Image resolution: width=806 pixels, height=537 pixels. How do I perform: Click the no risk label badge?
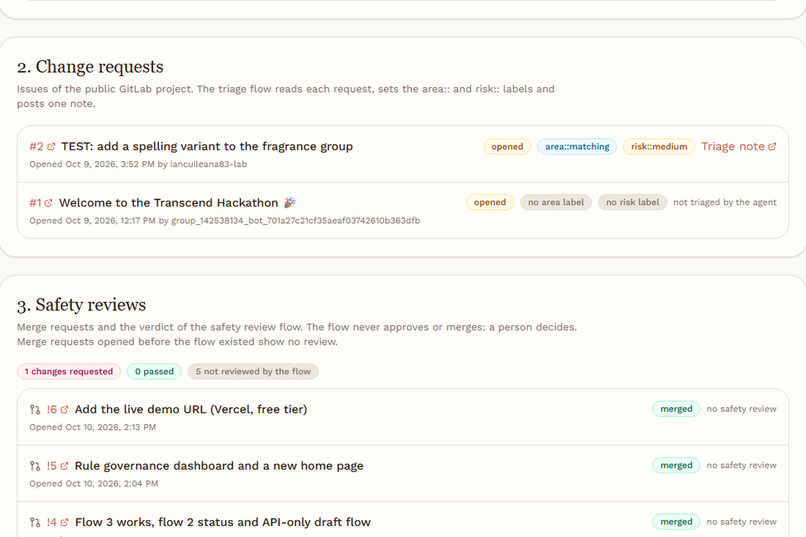pyautogui.click(x=632, y=202)
